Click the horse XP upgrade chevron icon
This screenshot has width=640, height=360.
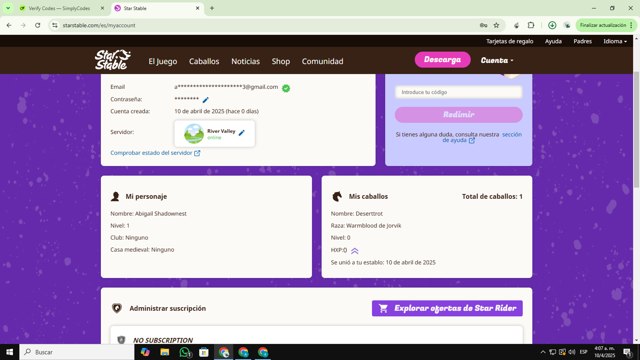click(355, 251)
